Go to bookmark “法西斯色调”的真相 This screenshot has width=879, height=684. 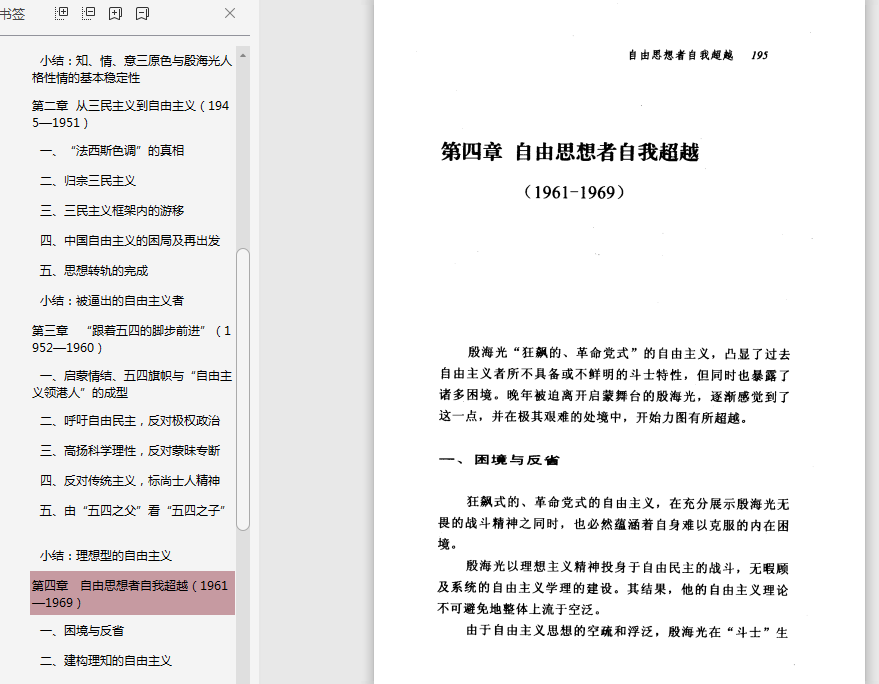(112, 150)
